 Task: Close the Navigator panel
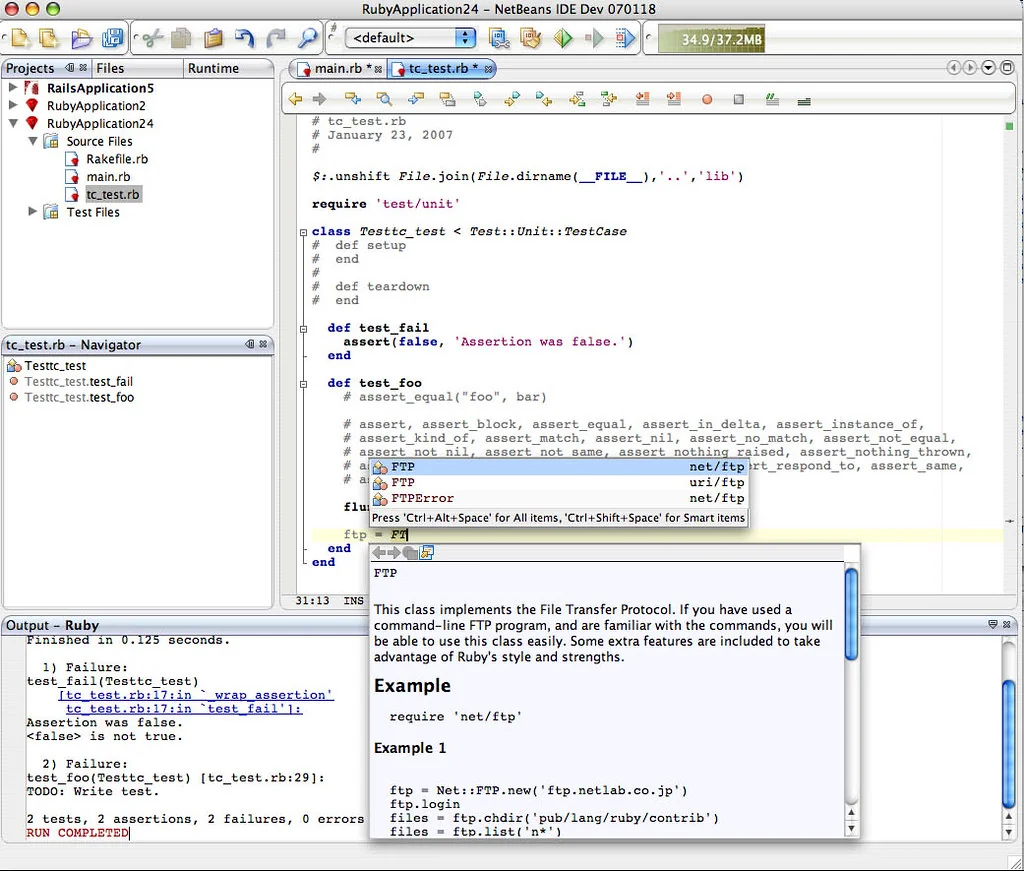263,343
